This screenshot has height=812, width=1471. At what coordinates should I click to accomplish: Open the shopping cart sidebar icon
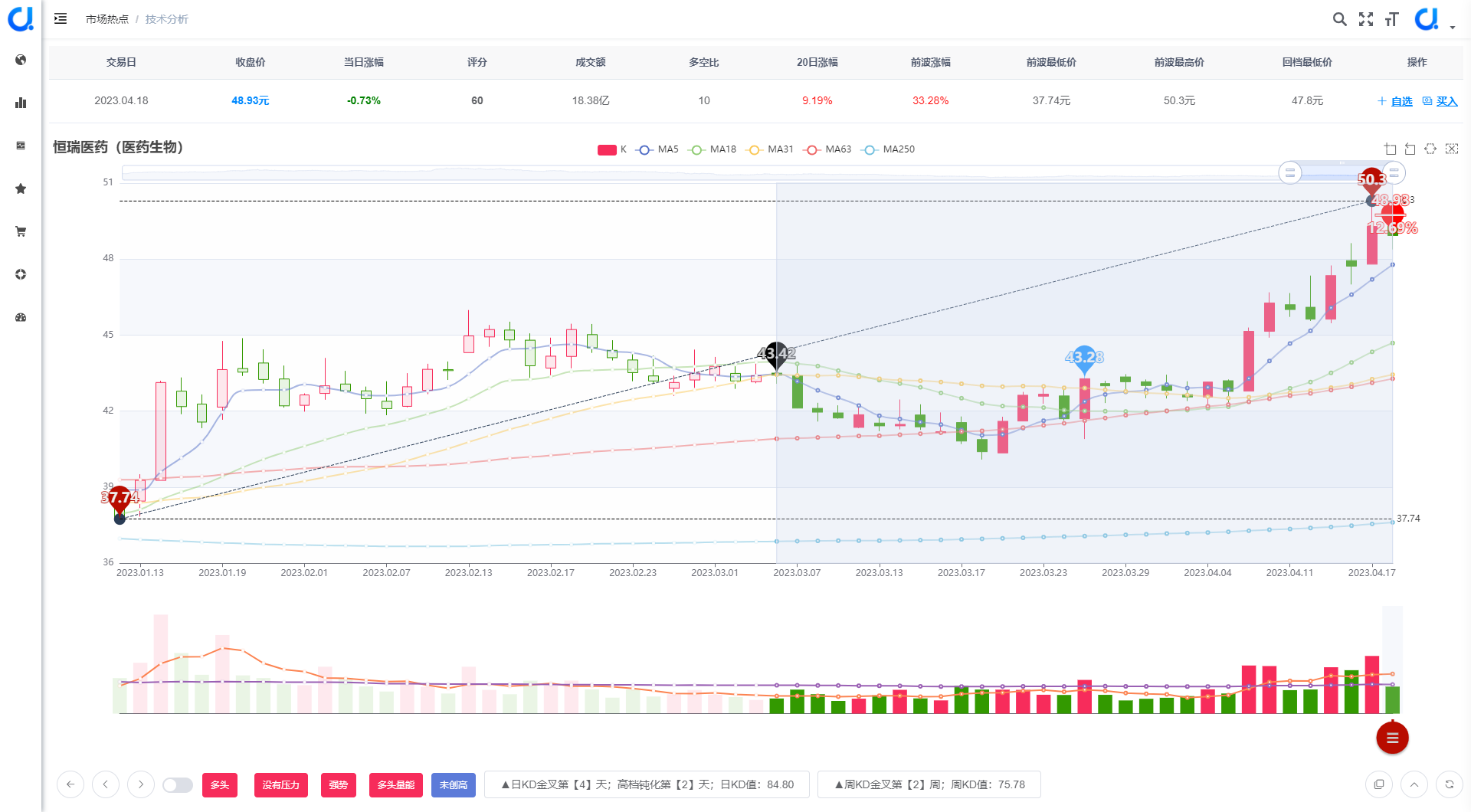point(21,231)
